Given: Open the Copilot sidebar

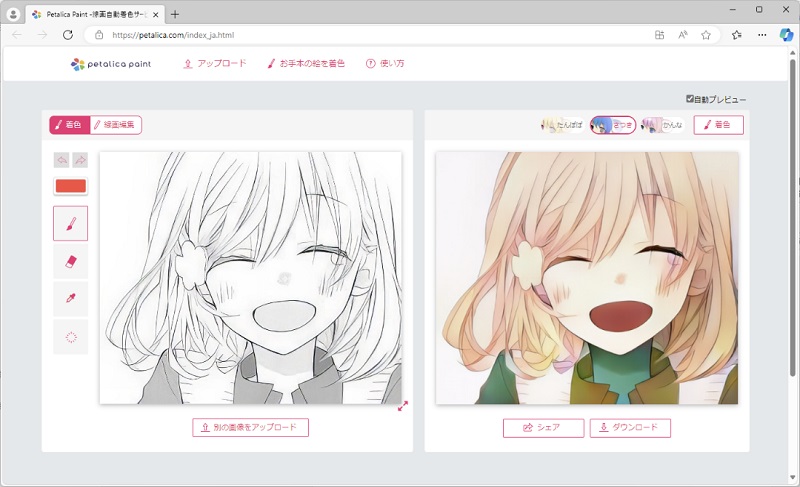Looking at the screenshot, I should [x=786, y=35].
